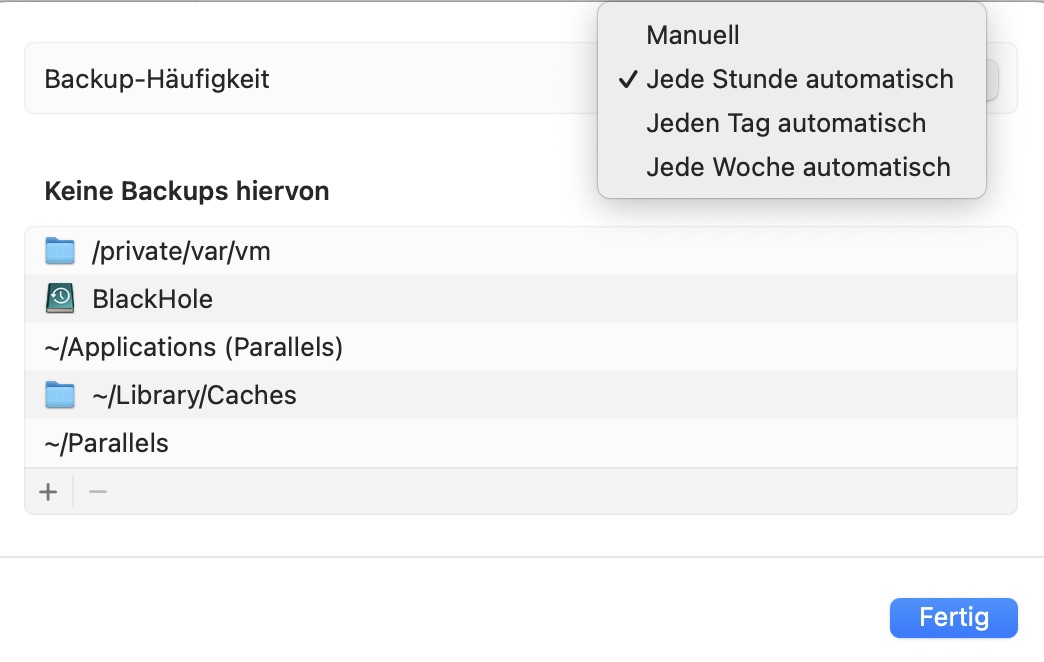The image size is (1044, 662).
Task: Remove the selected exclusion with the minus button
Action: [x=98, y=492]
